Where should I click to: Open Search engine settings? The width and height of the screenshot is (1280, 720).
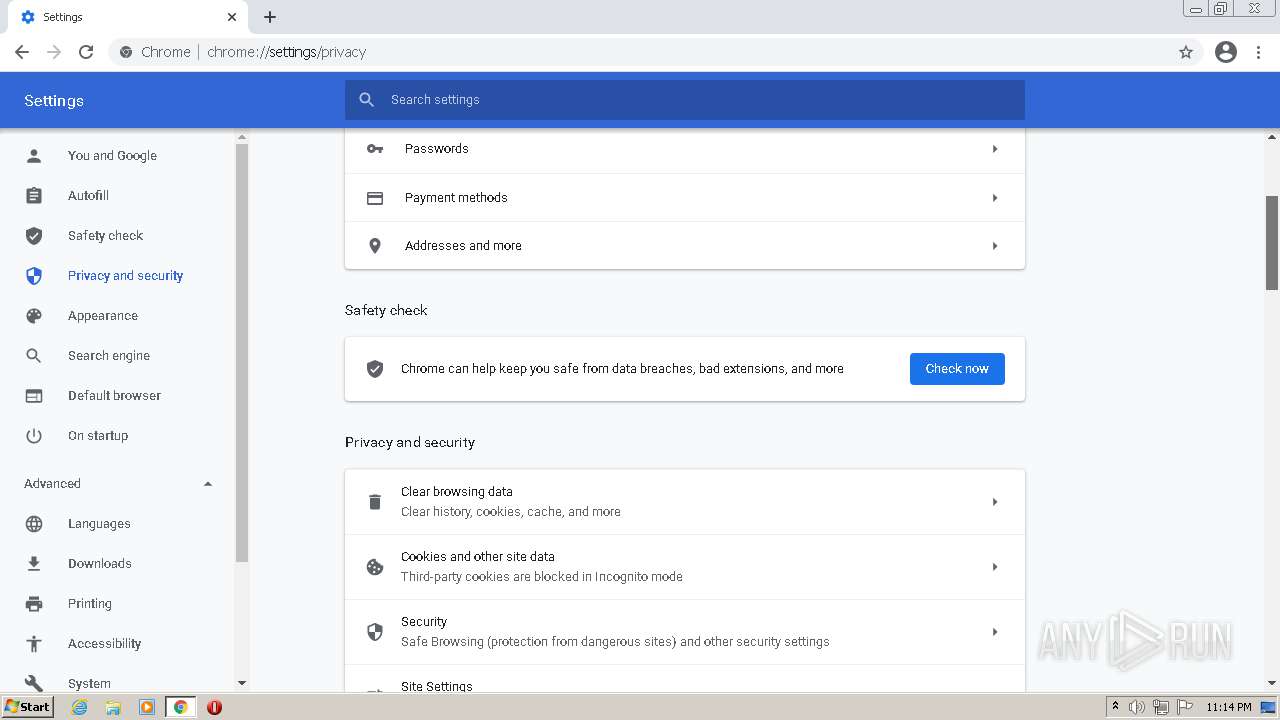109,356
